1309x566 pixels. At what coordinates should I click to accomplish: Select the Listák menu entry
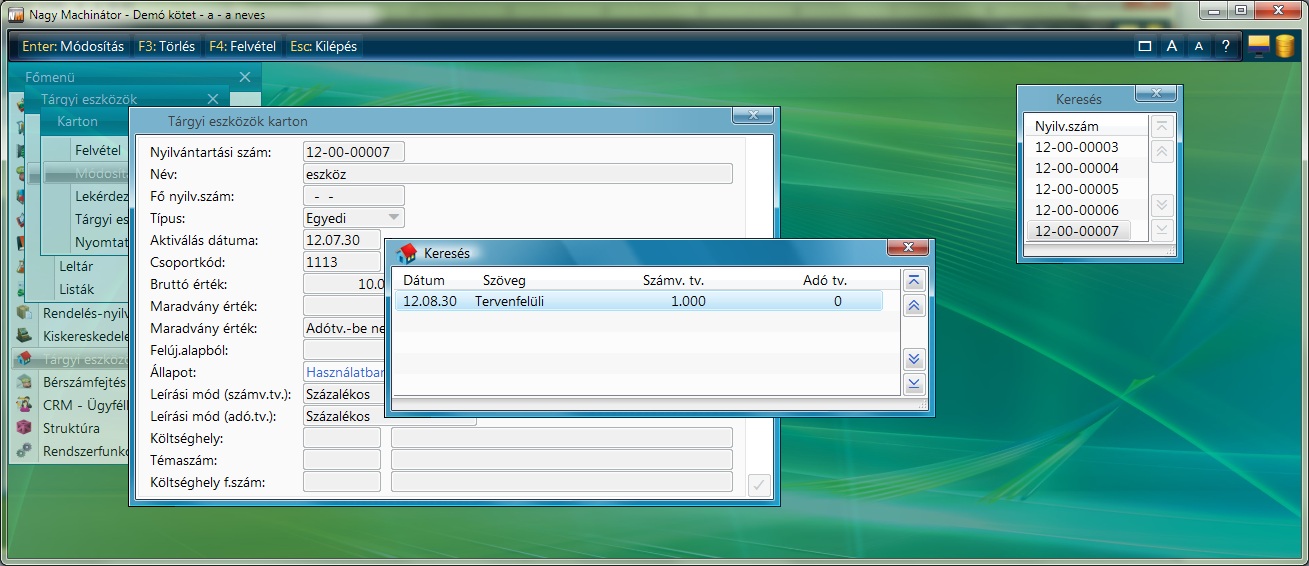coord(77,289)
